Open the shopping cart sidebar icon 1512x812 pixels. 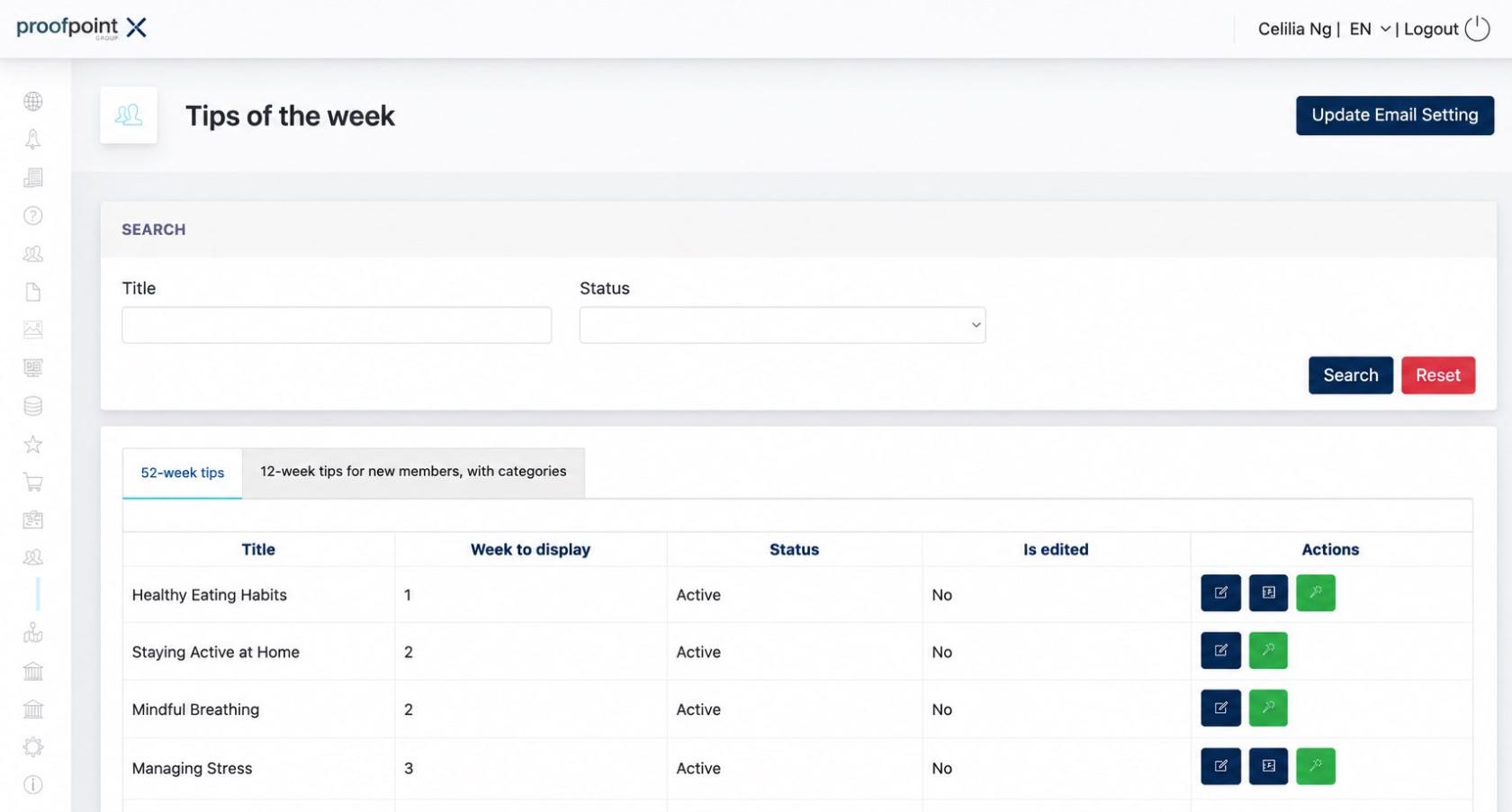33,483
